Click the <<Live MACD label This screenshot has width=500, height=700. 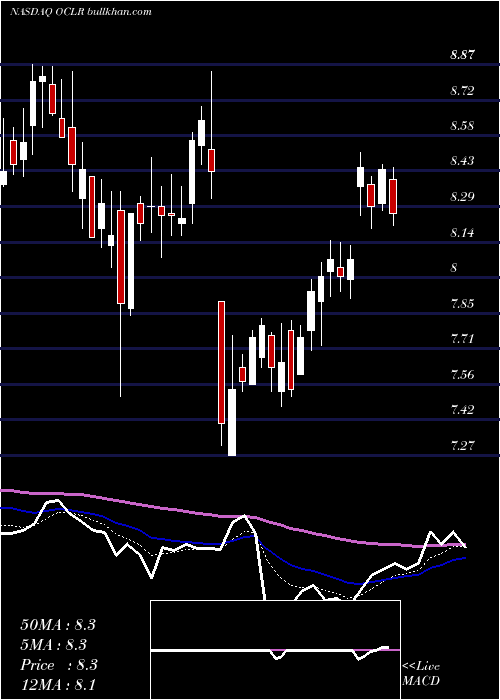421,673
